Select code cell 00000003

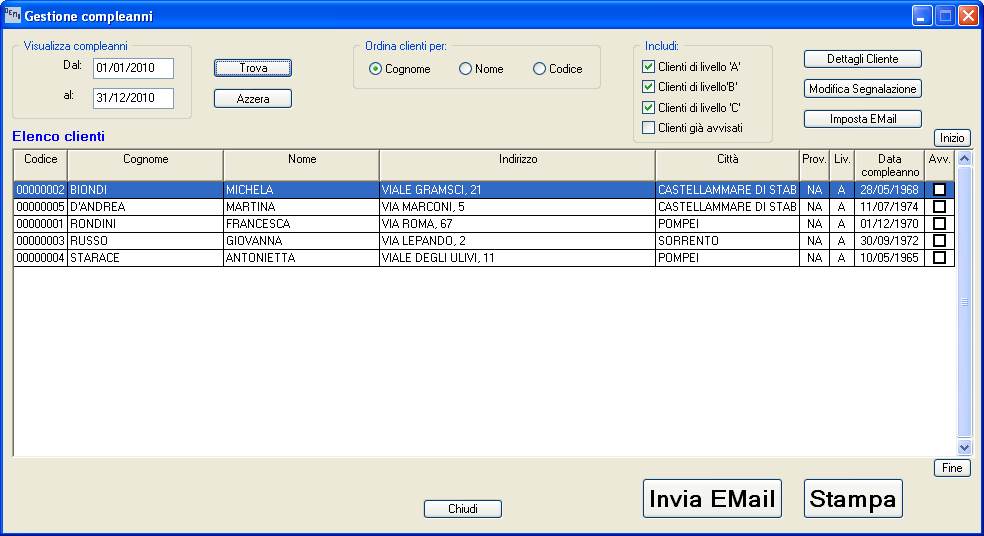click(41, 240)
